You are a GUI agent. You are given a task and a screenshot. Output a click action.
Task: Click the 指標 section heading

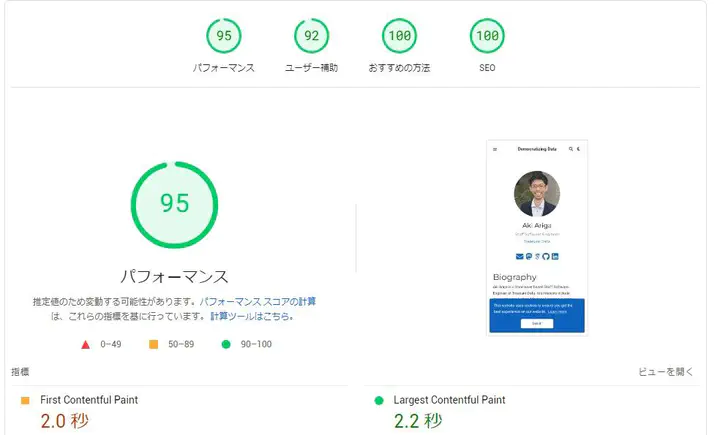coord(20,372)
